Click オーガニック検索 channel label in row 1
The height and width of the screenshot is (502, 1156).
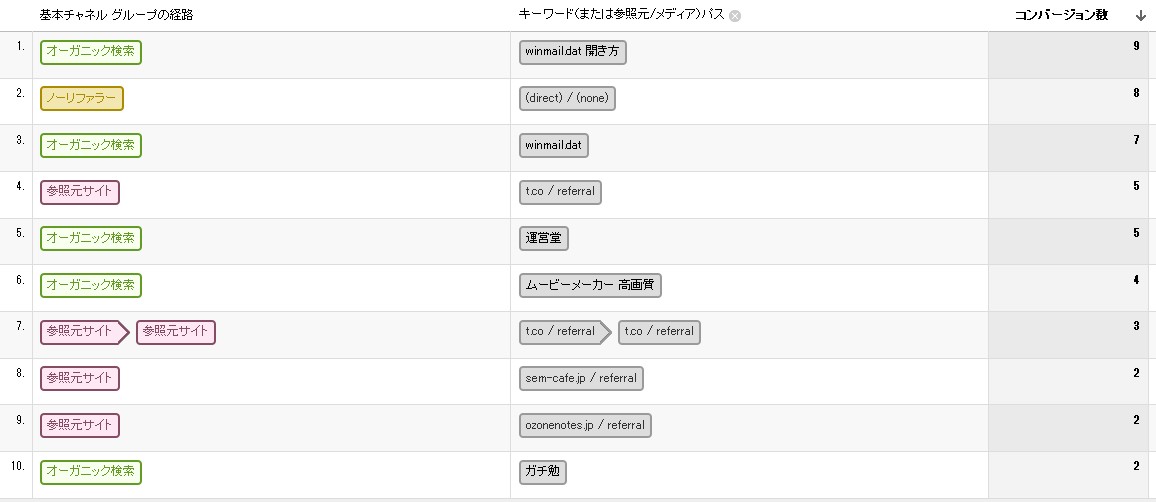91,52
